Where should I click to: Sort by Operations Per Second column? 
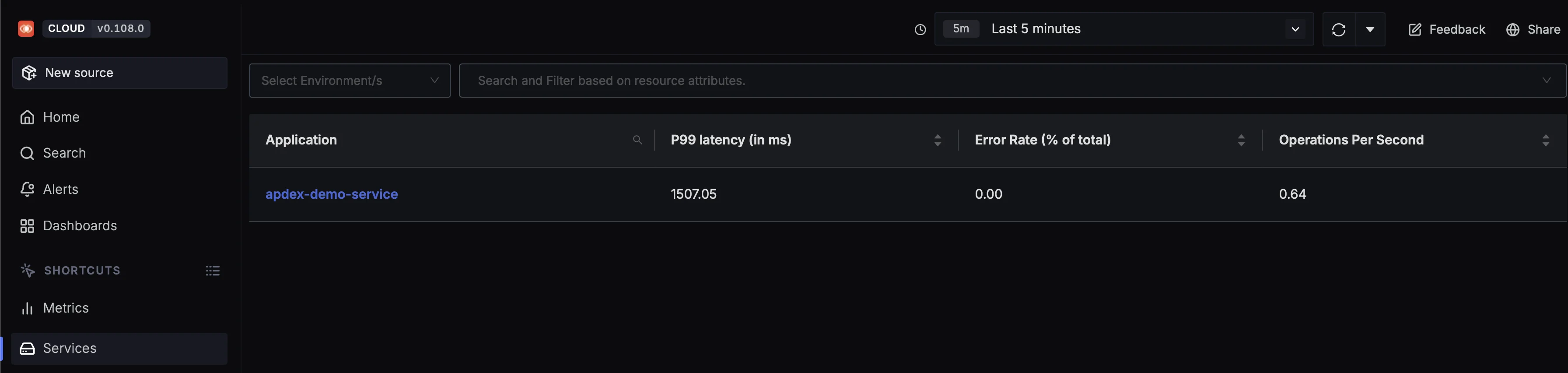point(1546,140)
